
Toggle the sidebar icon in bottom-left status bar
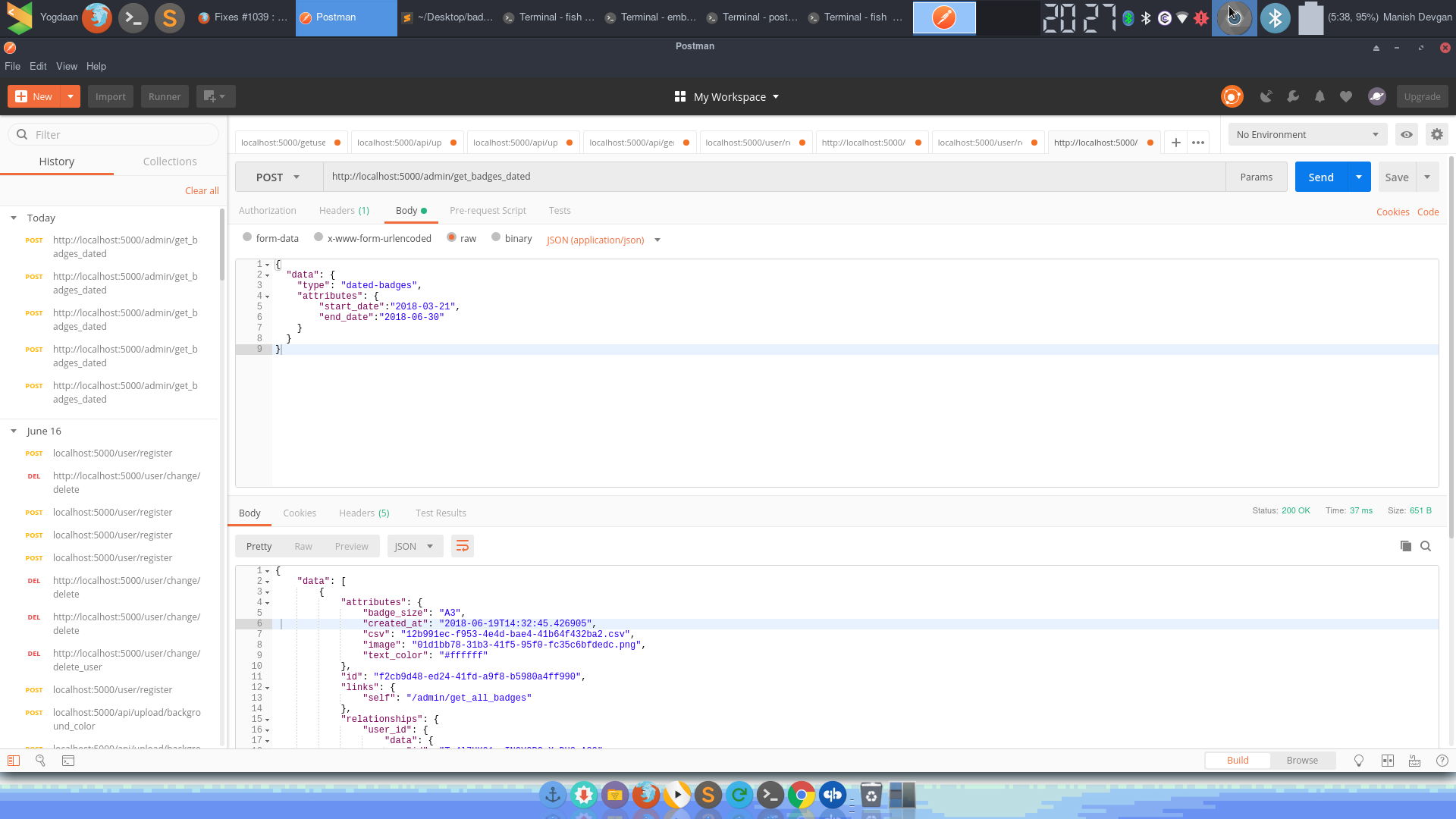13,761
